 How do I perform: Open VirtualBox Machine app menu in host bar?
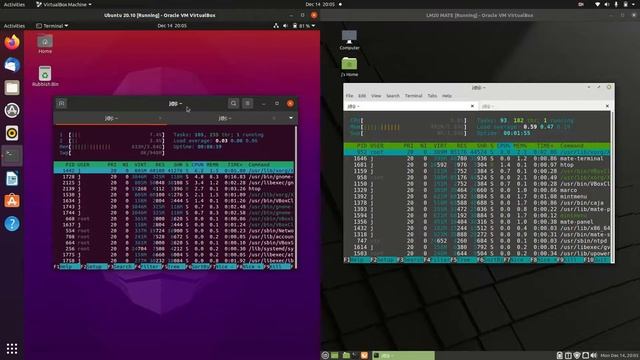[x=64, y=4]
